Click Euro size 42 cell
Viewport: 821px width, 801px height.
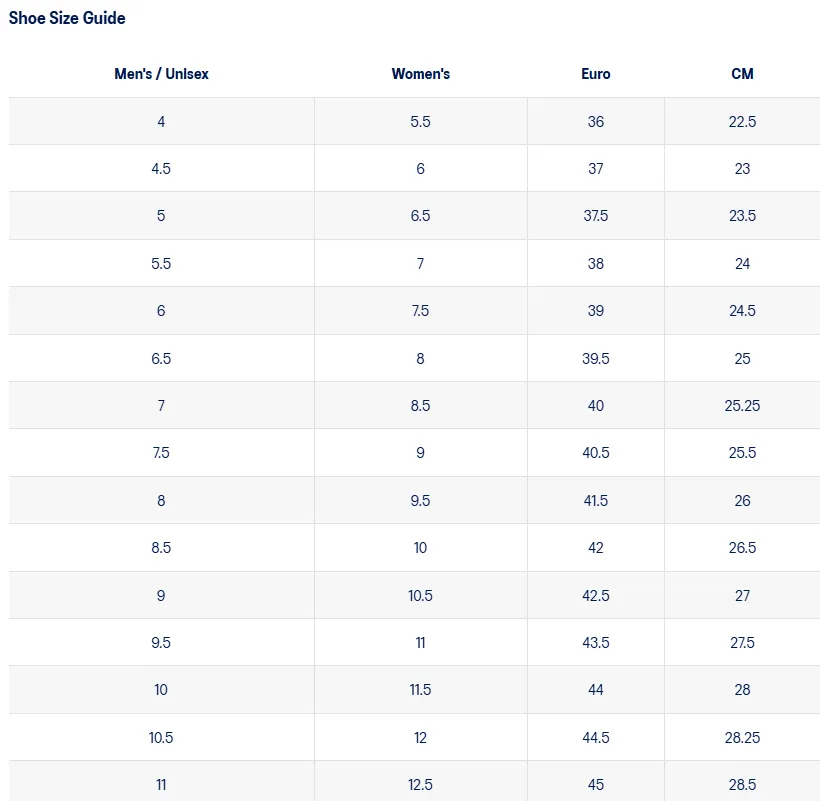tap(595, 548)
